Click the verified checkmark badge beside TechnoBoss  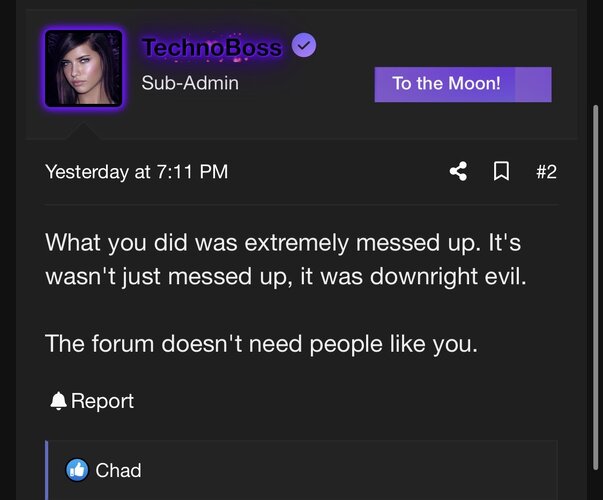(304, 45)
